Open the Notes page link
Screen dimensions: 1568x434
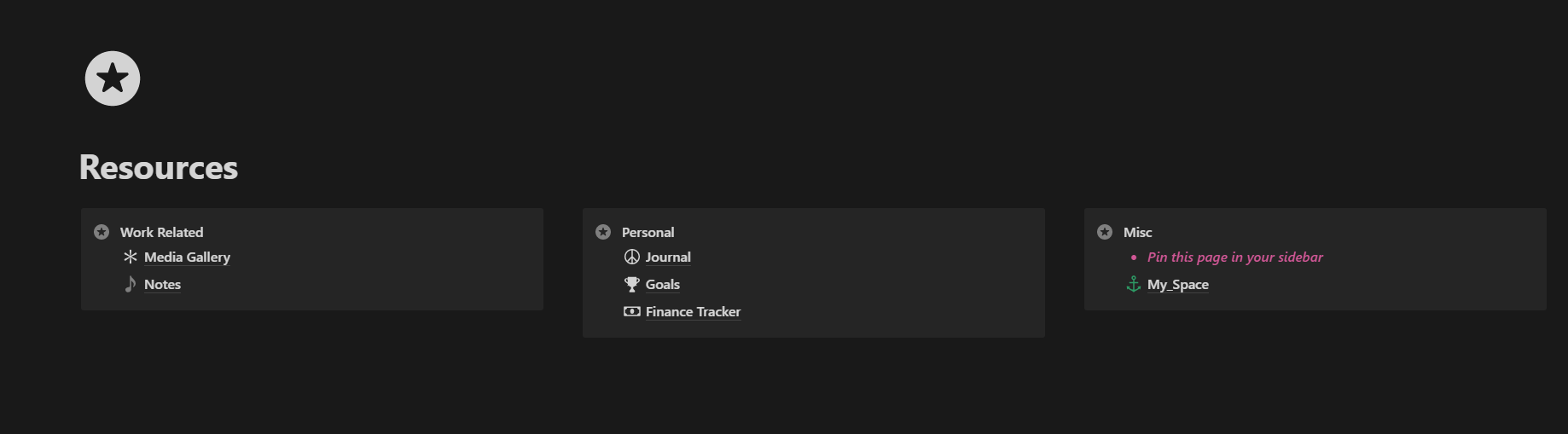tap(162, 284)
